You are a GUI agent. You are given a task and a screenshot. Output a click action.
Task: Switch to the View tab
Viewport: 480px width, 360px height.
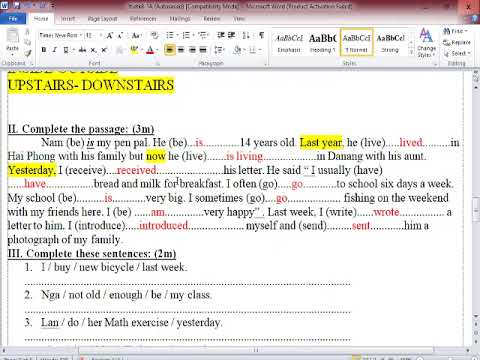coord(239,19)
